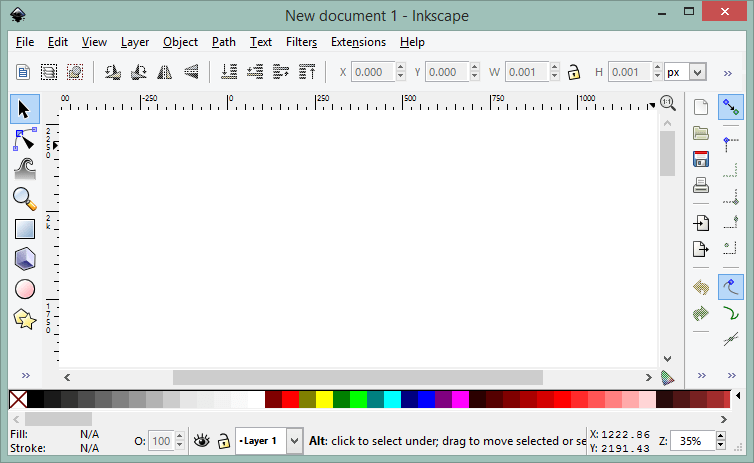Select the Zoom magnifier tool

[x=25, y=199]
